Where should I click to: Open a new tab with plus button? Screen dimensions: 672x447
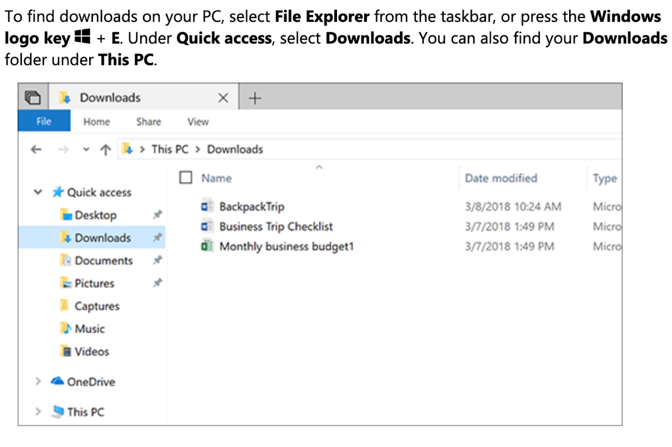(x=255, y=98)
